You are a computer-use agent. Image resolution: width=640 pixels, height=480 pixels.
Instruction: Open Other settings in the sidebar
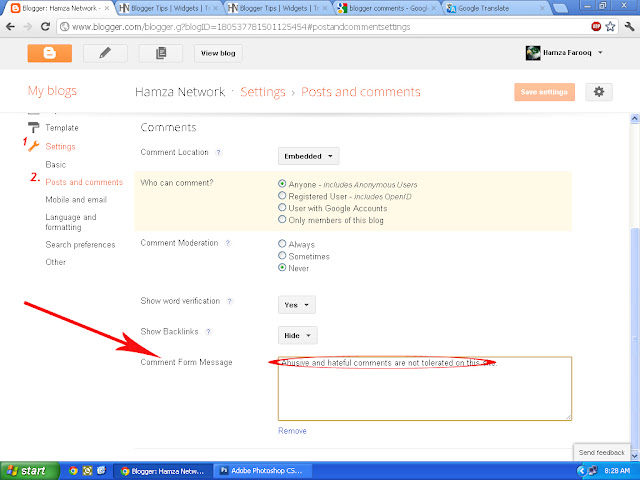[56, 262]
